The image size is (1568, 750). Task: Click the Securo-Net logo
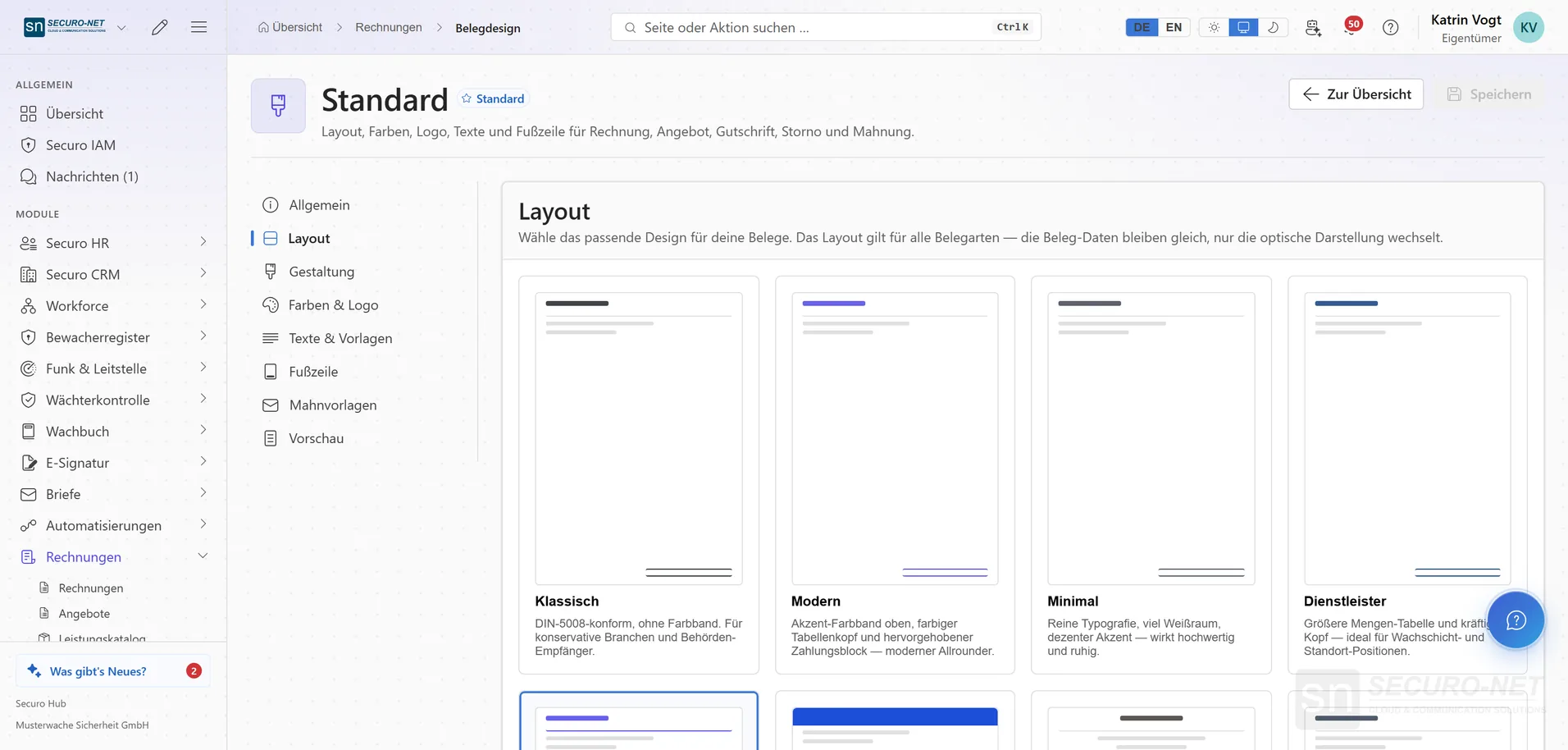point(66,27)
